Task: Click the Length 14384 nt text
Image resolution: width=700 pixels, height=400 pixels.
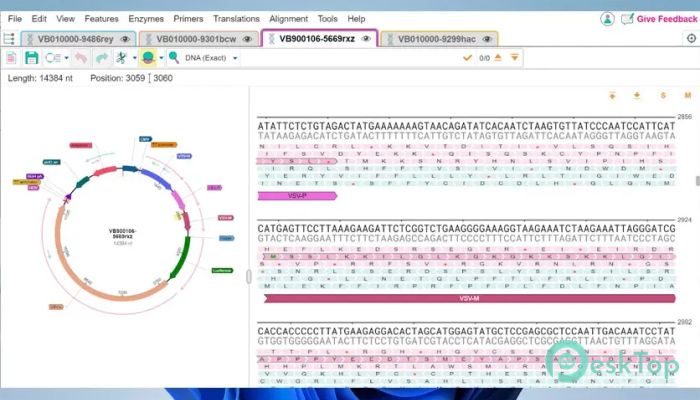Action: click(x=40, y=78)
